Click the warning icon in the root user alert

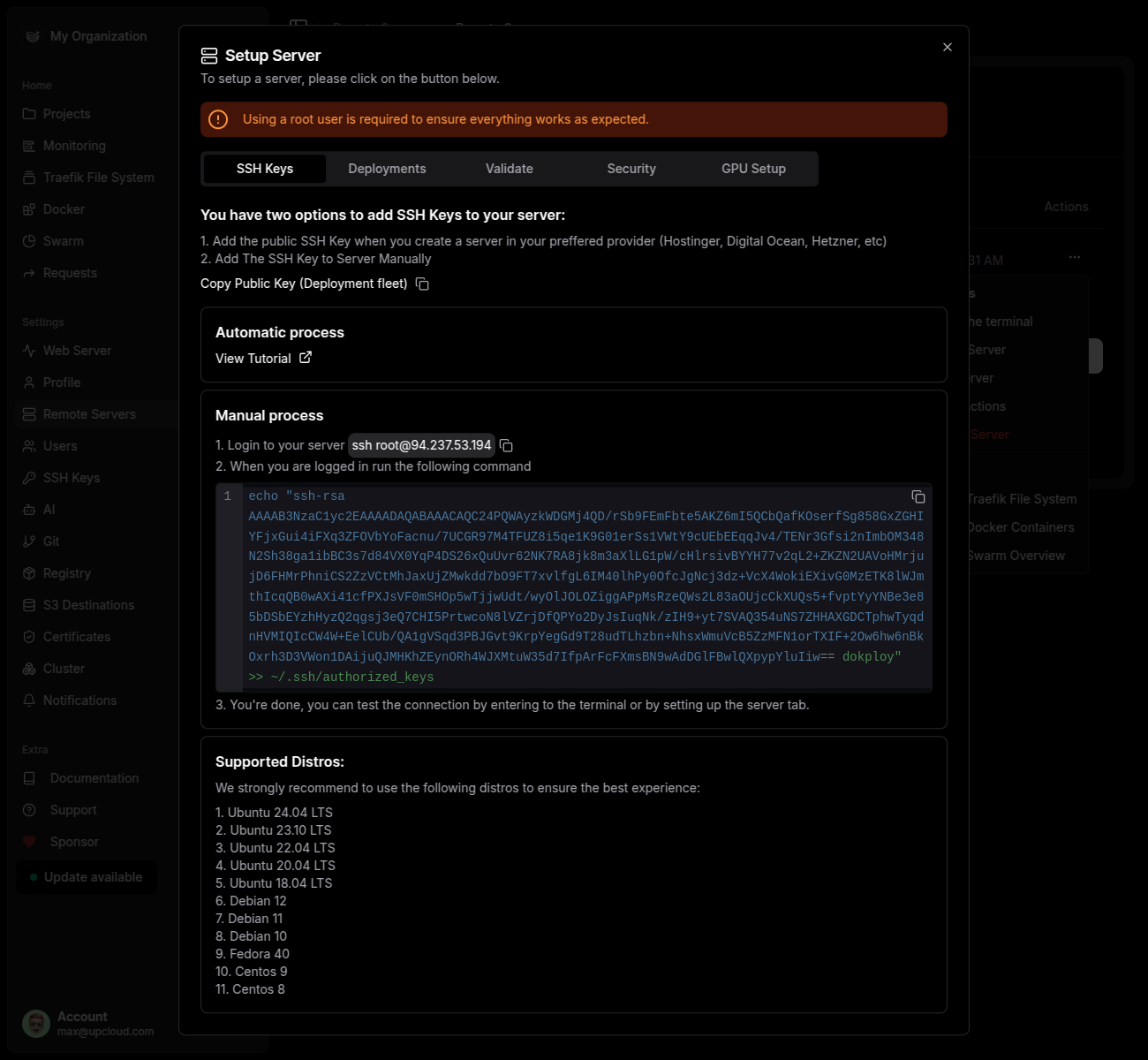click(218, 119)
